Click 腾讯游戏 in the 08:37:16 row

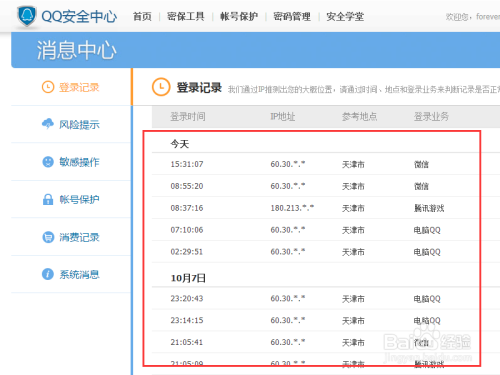(x=429, y=208)
